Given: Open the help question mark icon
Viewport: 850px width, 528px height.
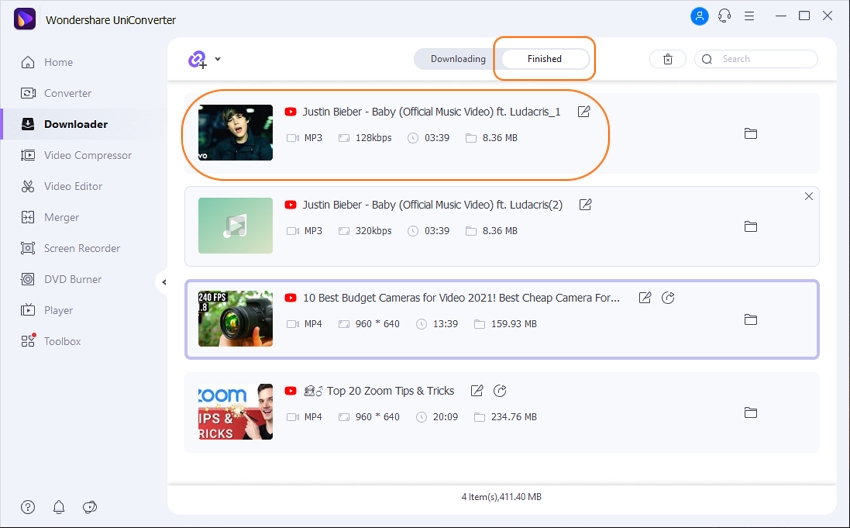Looking at the screenshot, I should (28, 507).
